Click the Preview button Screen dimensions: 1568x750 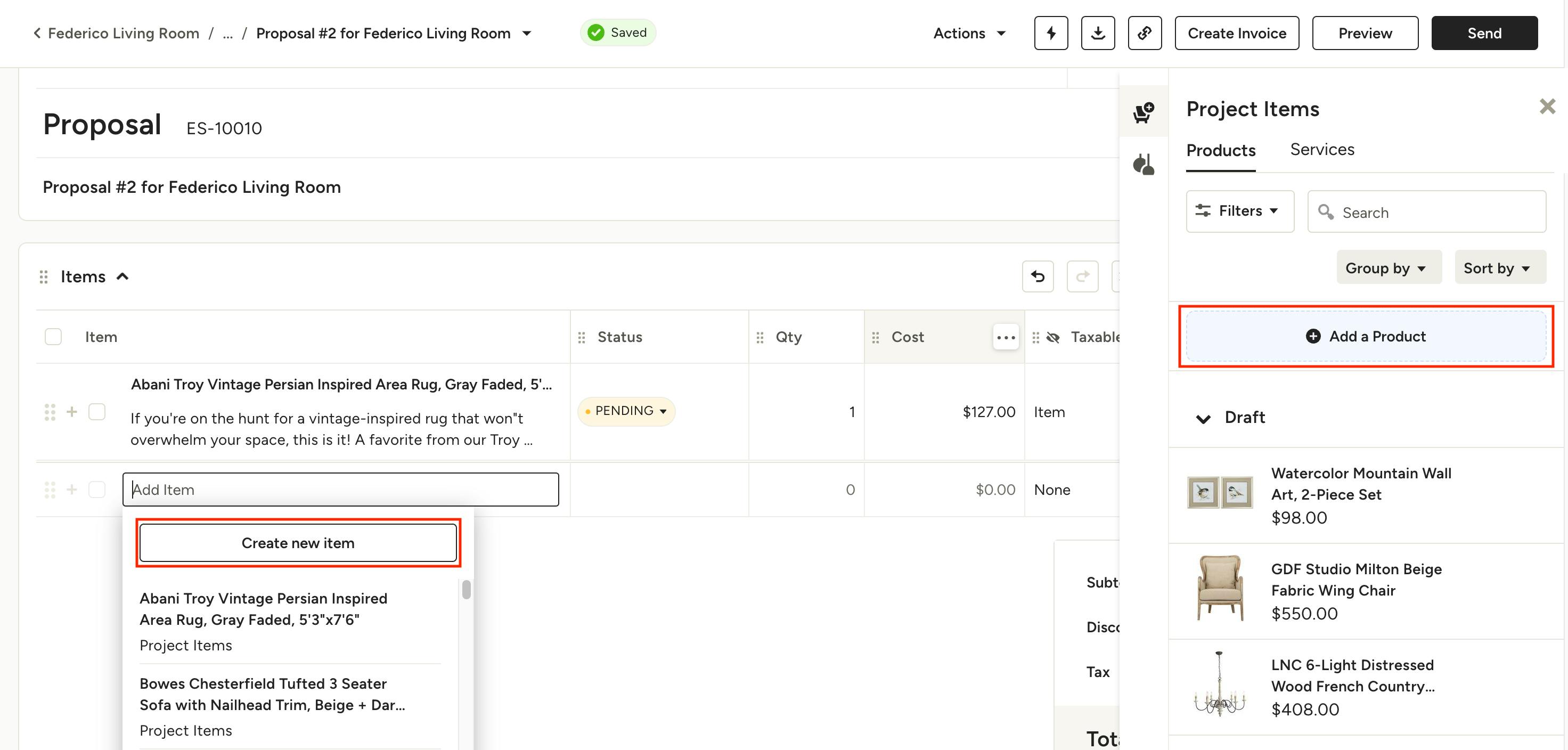point(1365,33)
